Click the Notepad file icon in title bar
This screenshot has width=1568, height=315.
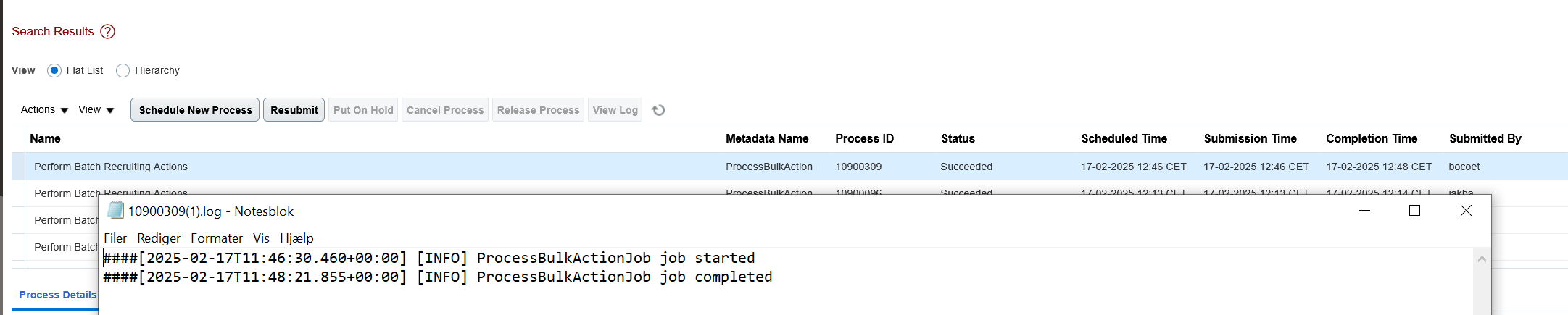[115, 211]
